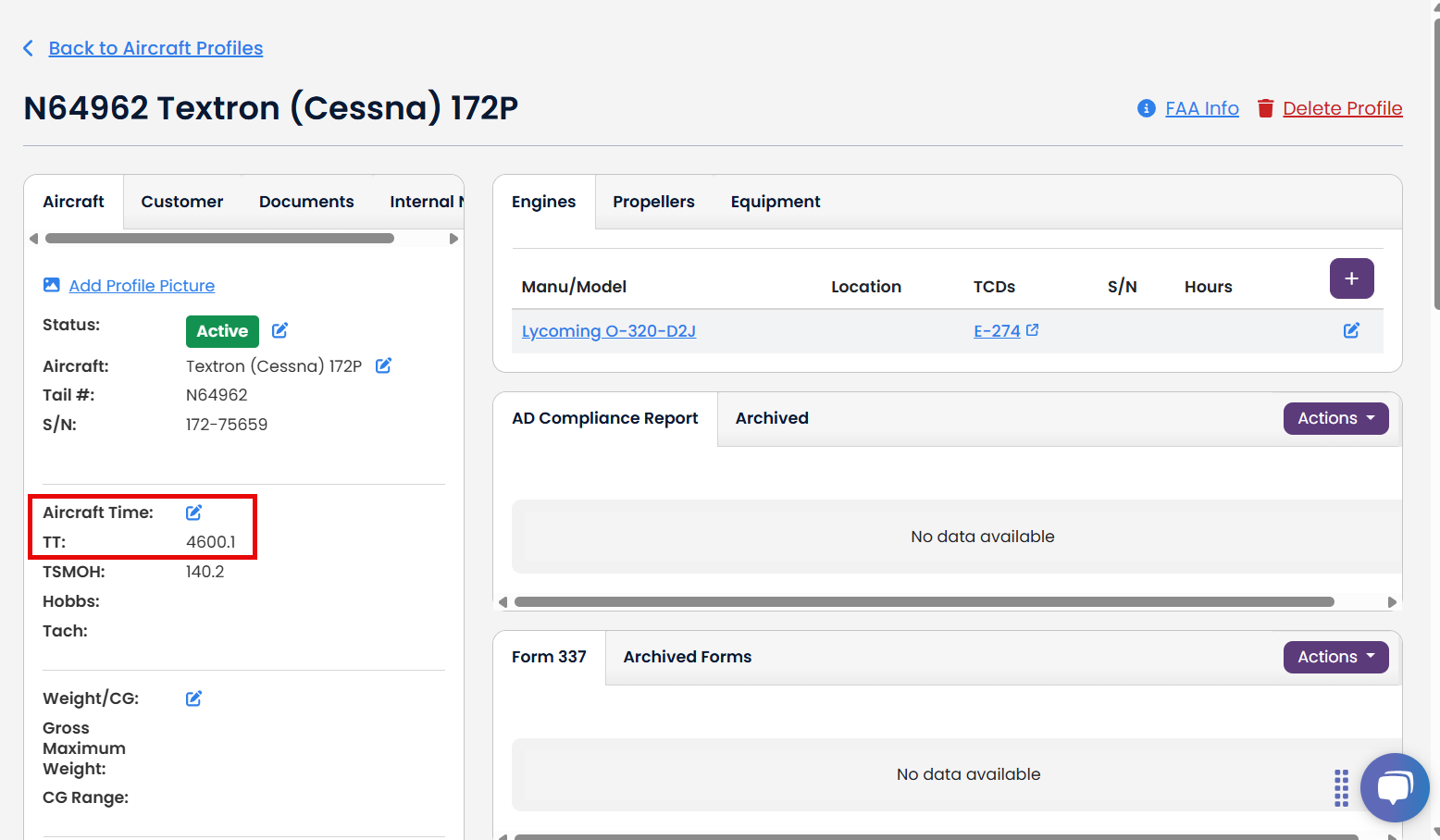Click the TCDs column header
This screenshot has width=1440, height=840.
tap(994, 287)
